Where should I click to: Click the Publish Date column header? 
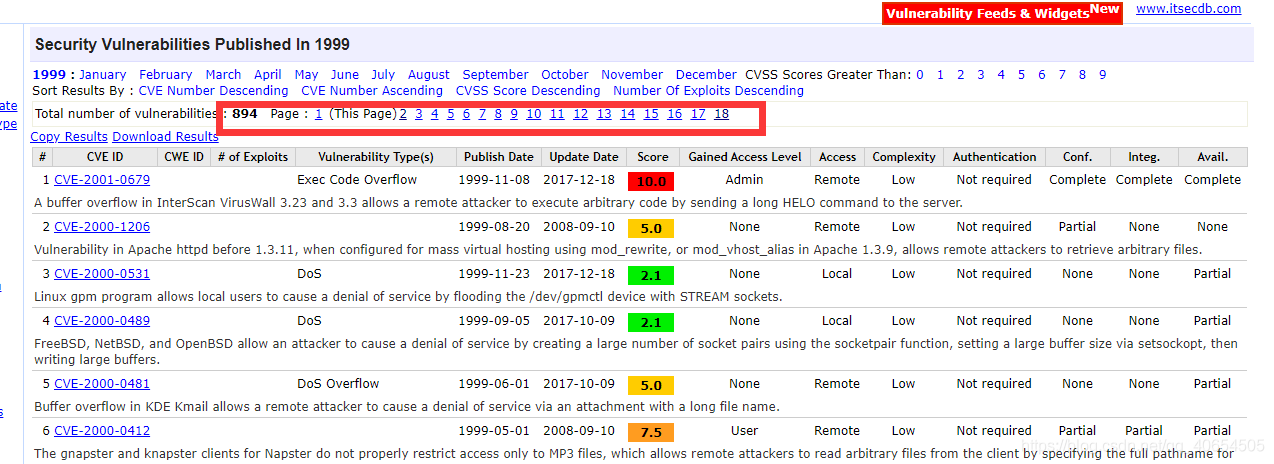tap(498, 157)
